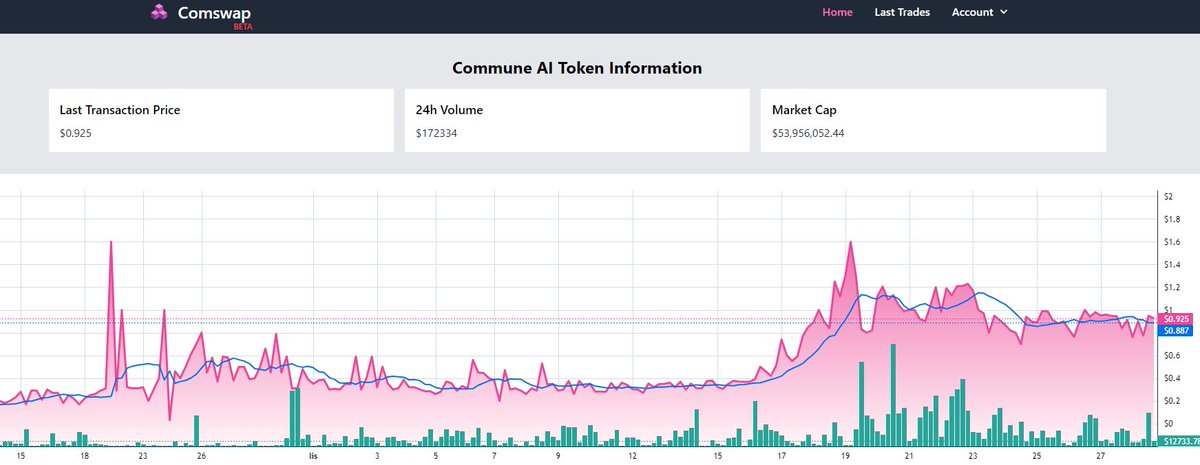Select the Market Cap value $53,956,052.44

pos(808,132)
